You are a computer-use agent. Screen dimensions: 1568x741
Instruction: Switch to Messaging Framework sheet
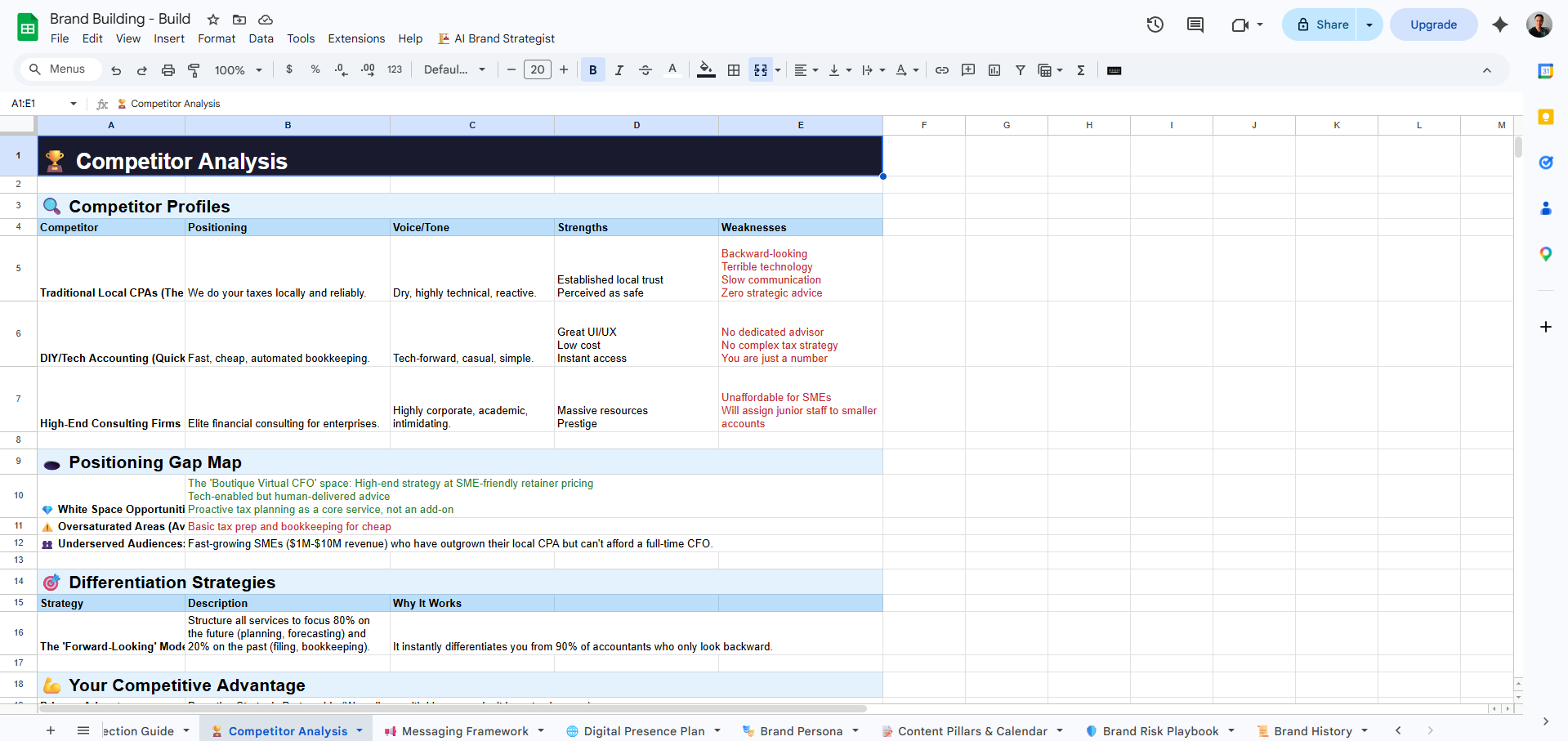point(464,731)
